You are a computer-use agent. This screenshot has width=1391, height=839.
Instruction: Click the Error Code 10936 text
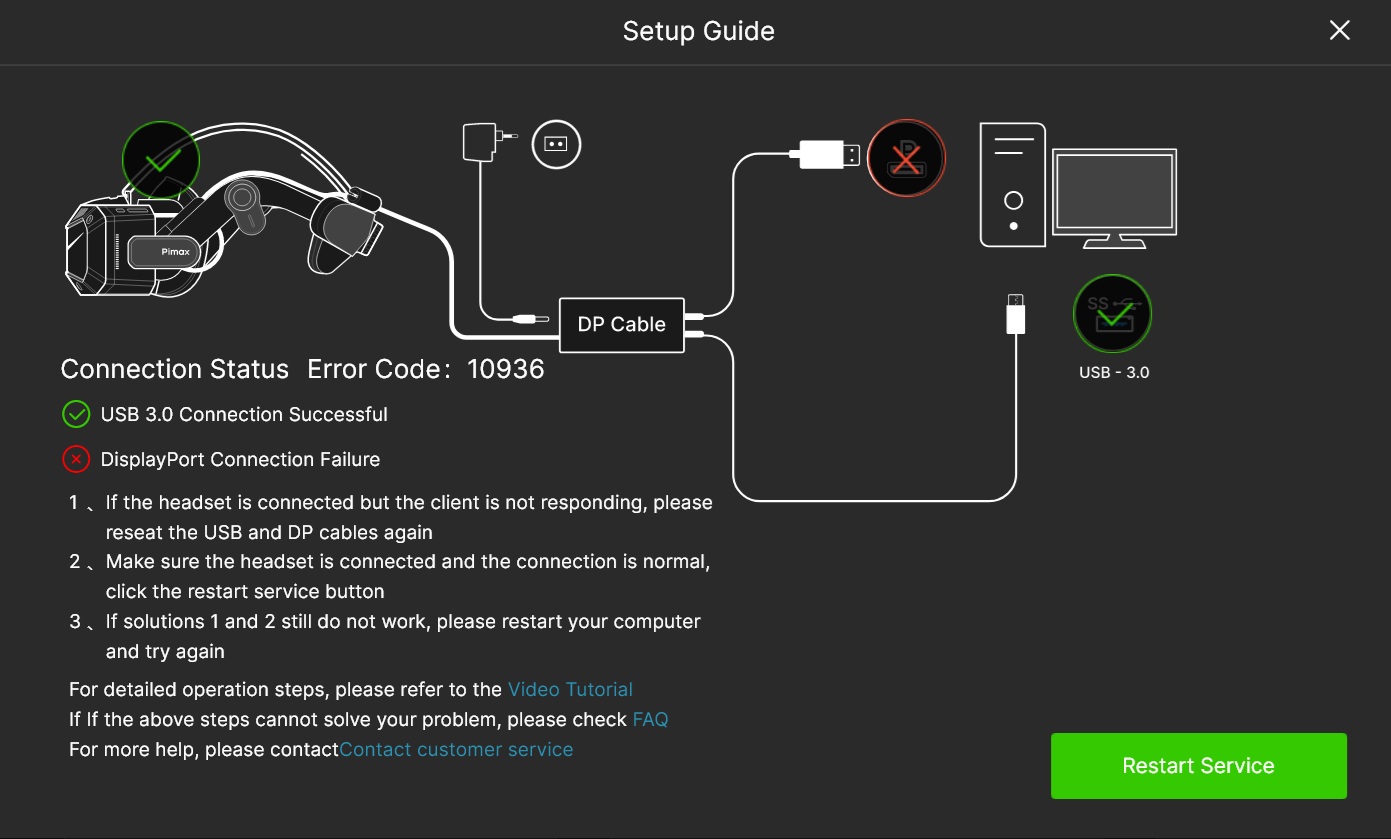(426, 369)
